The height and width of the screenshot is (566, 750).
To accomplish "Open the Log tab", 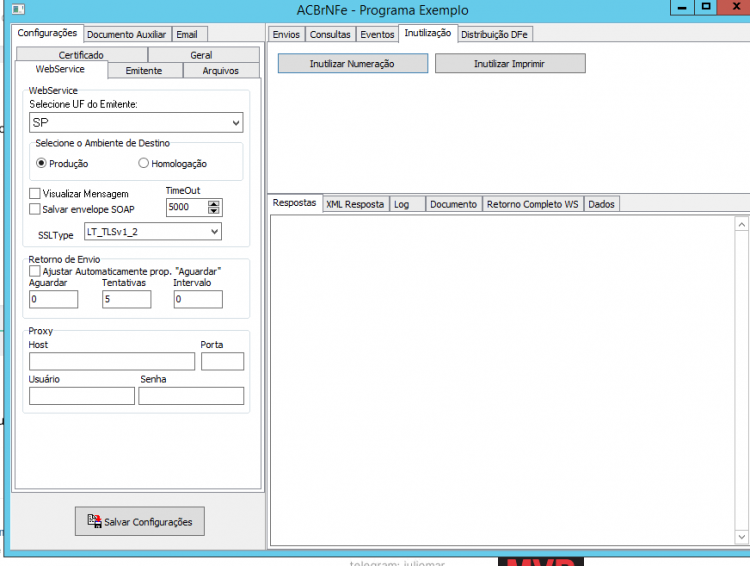I will click(x=407, y=204).
